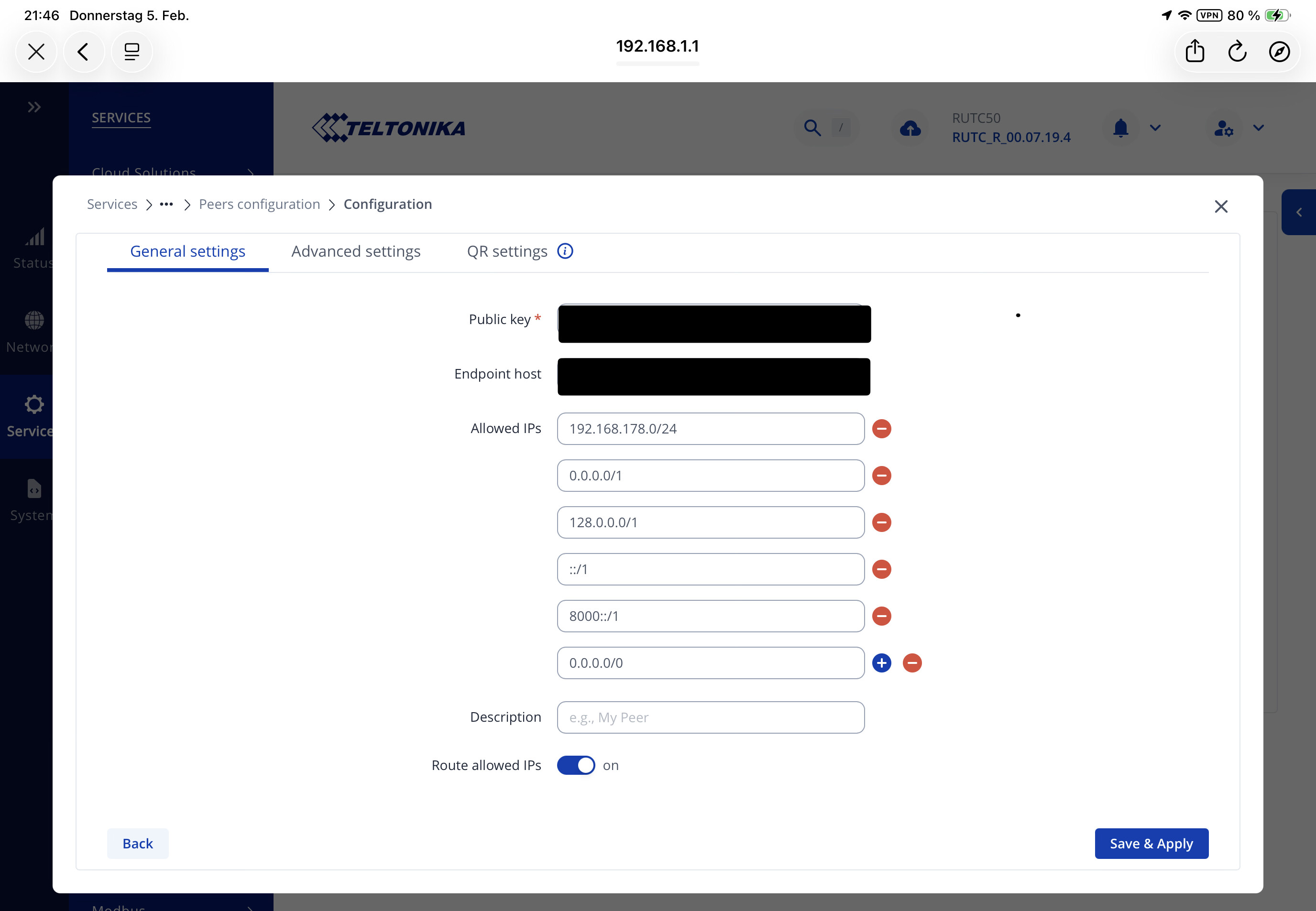The width and height of the screenshot is (1316, 911).
Task: Switch to Advanced settings tab
Action: [x=356, y=252]
